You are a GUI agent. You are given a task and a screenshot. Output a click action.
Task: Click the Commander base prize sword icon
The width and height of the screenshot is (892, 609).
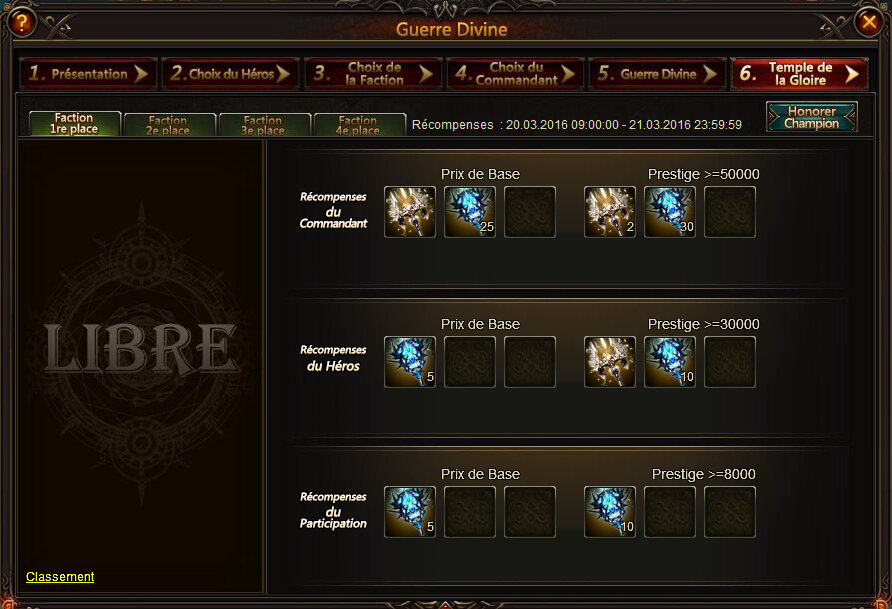(410, 212)
